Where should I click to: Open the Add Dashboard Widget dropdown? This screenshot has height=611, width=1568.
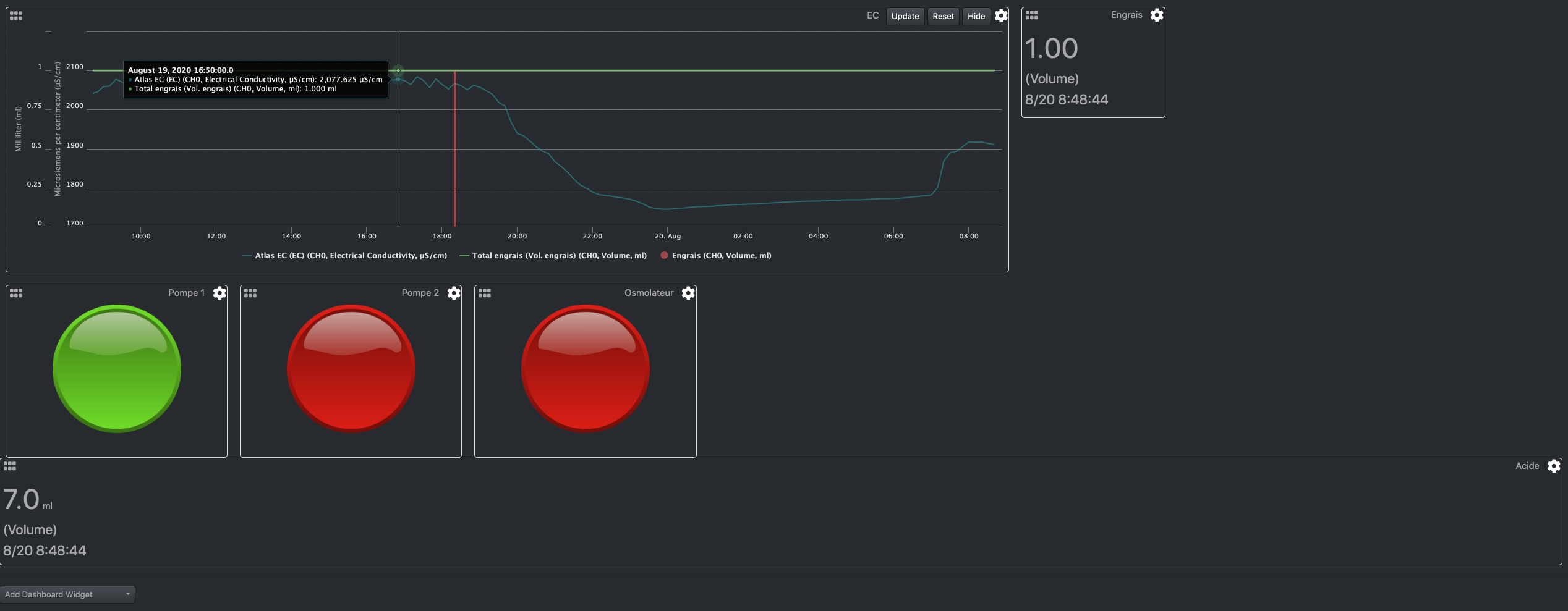click(x=68, y=594)
